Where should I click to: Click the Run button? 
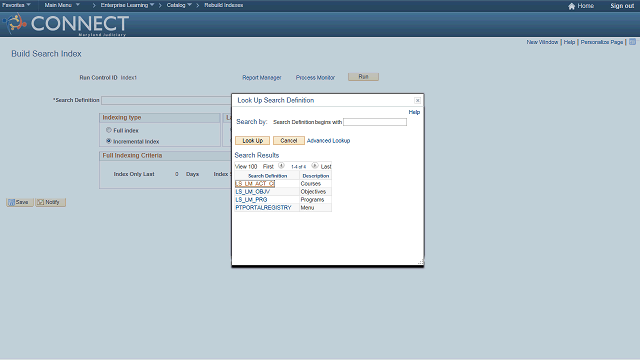click(363, 77)
